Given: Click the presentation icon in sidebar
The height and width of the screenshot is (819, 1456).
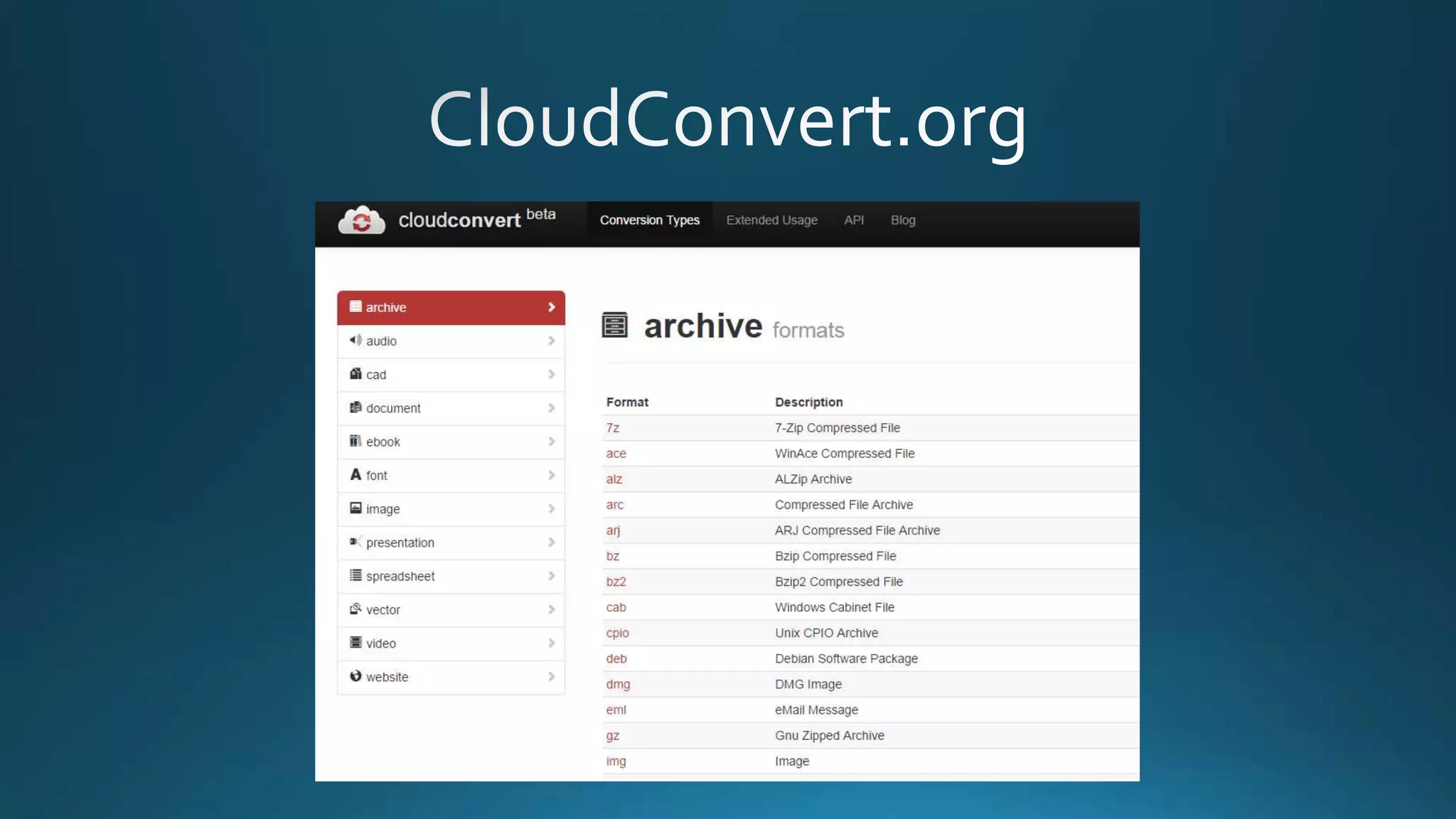Looking at the screenshot, I should pyautogui.click(x=355, y=542).
